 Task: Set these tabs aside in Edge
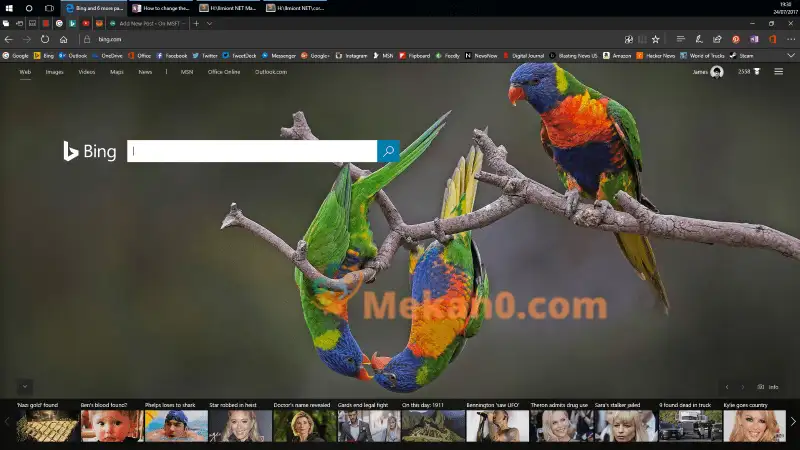point(19,23)
